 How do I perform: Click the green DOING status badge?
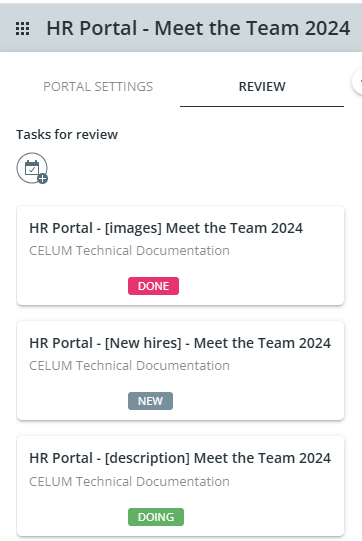[156, 517]
